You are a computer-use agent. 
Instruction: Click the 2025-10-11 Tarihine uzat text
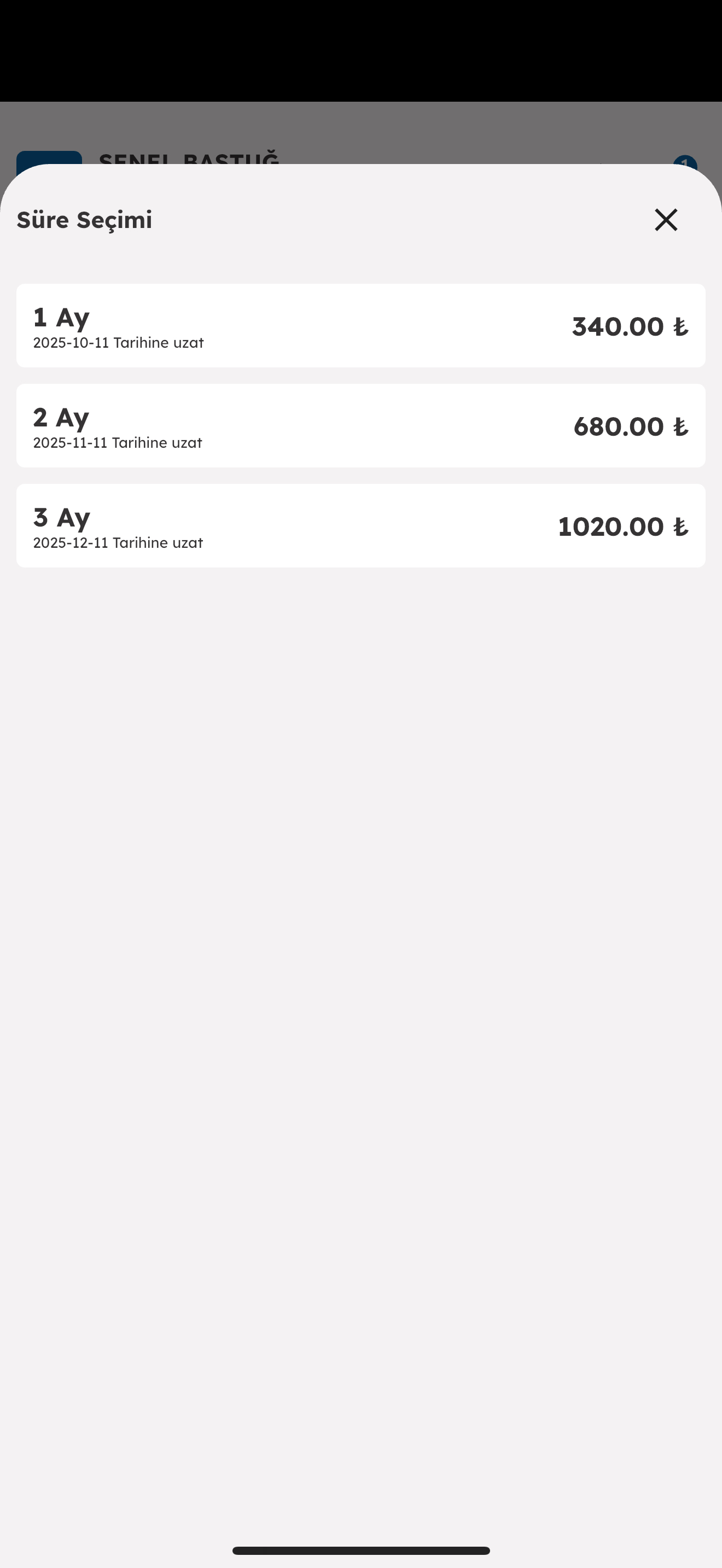pyautogui.click(x=118, y=343)
